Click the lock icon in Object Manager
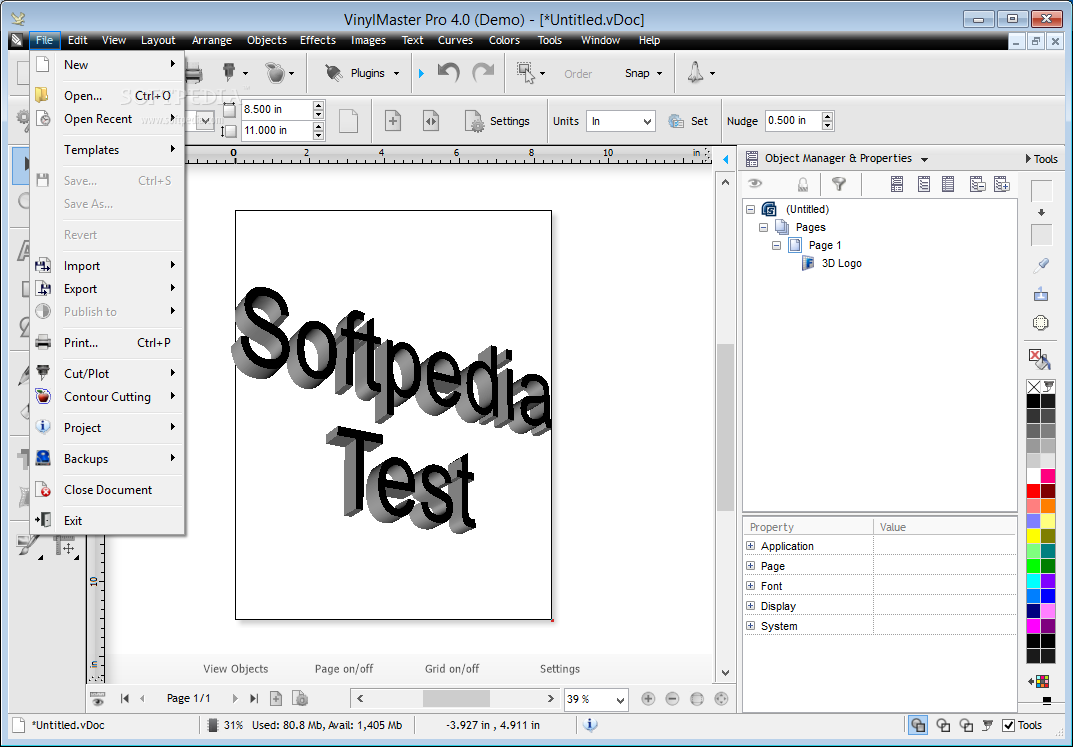Viewport: 1073px width, 747px height. [803, 183]
